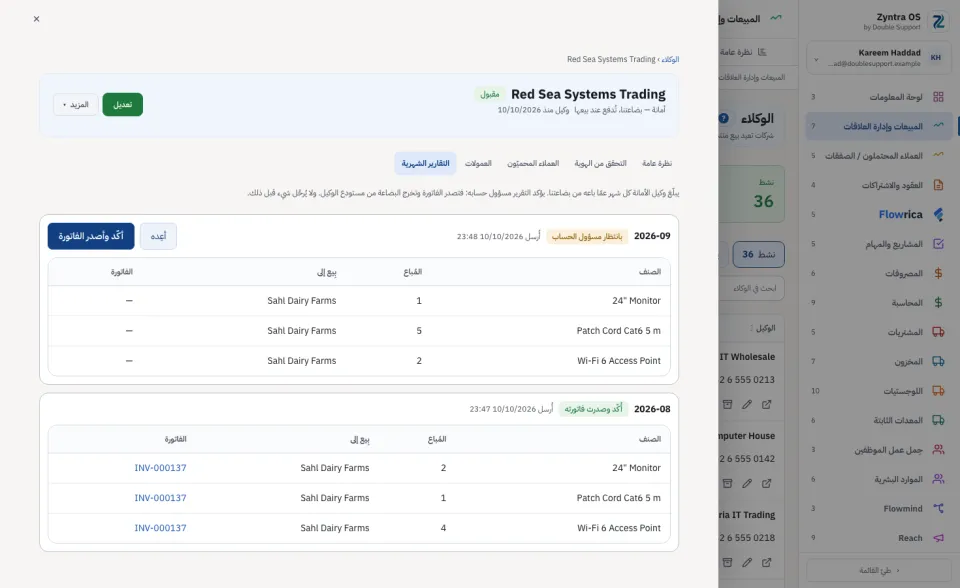
Task: Open the Reach megaphone icon
Action: click(938, 538)
